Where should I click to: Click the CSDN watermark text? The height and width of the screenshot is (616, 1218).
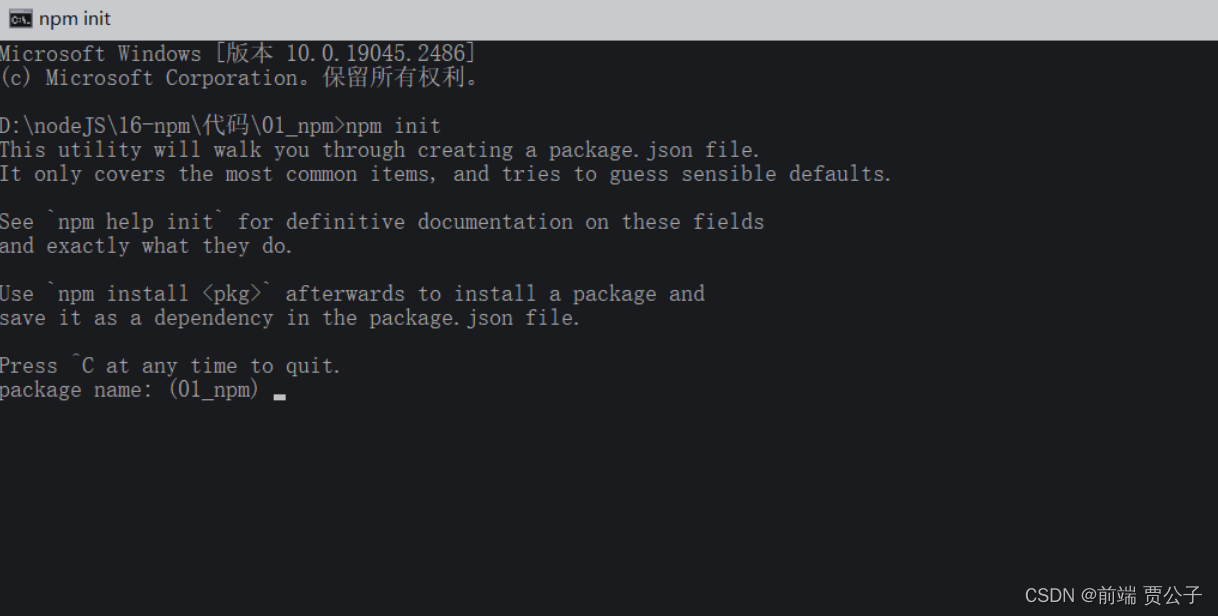(1113, 596)
